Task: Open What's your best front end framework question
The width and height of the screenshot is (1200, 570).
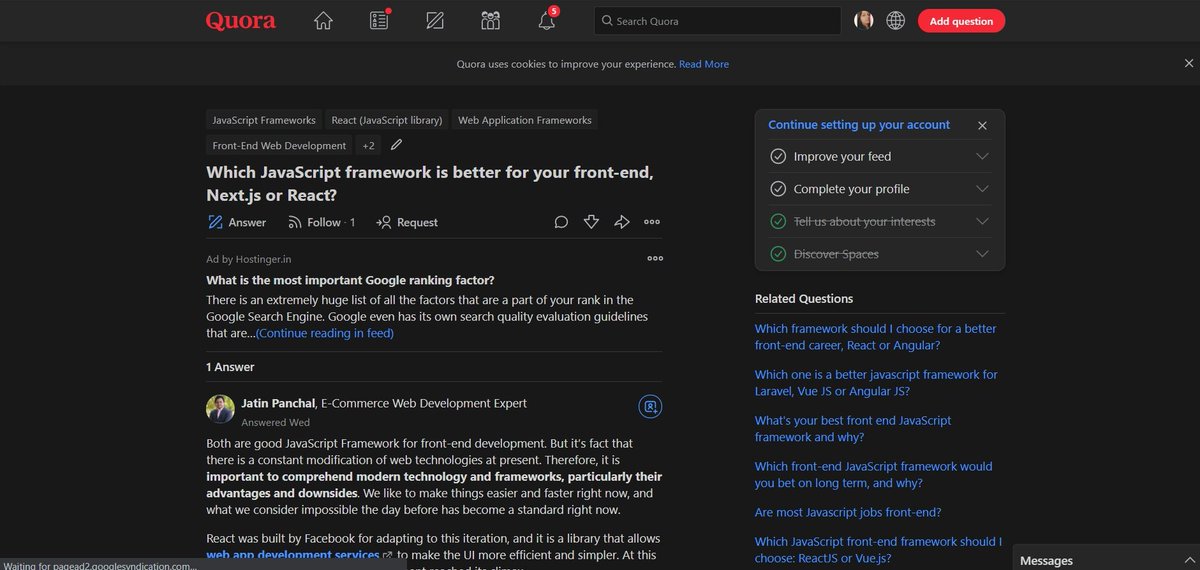Action: [x=853, y=429]
